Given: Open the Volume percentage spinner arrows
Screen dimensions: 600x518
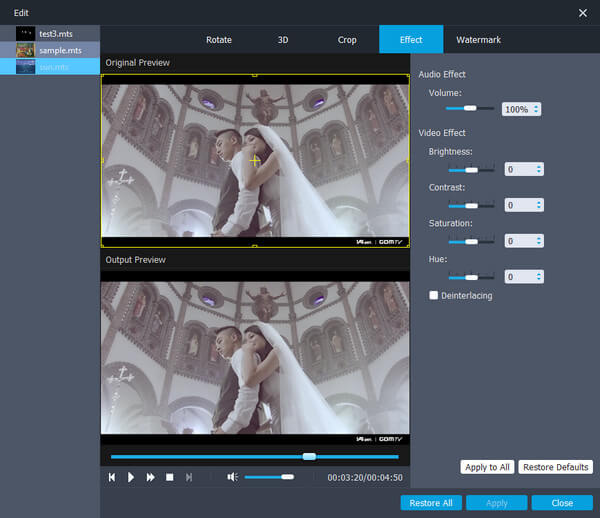Looking at the screenshot, I should coord(536,109).
